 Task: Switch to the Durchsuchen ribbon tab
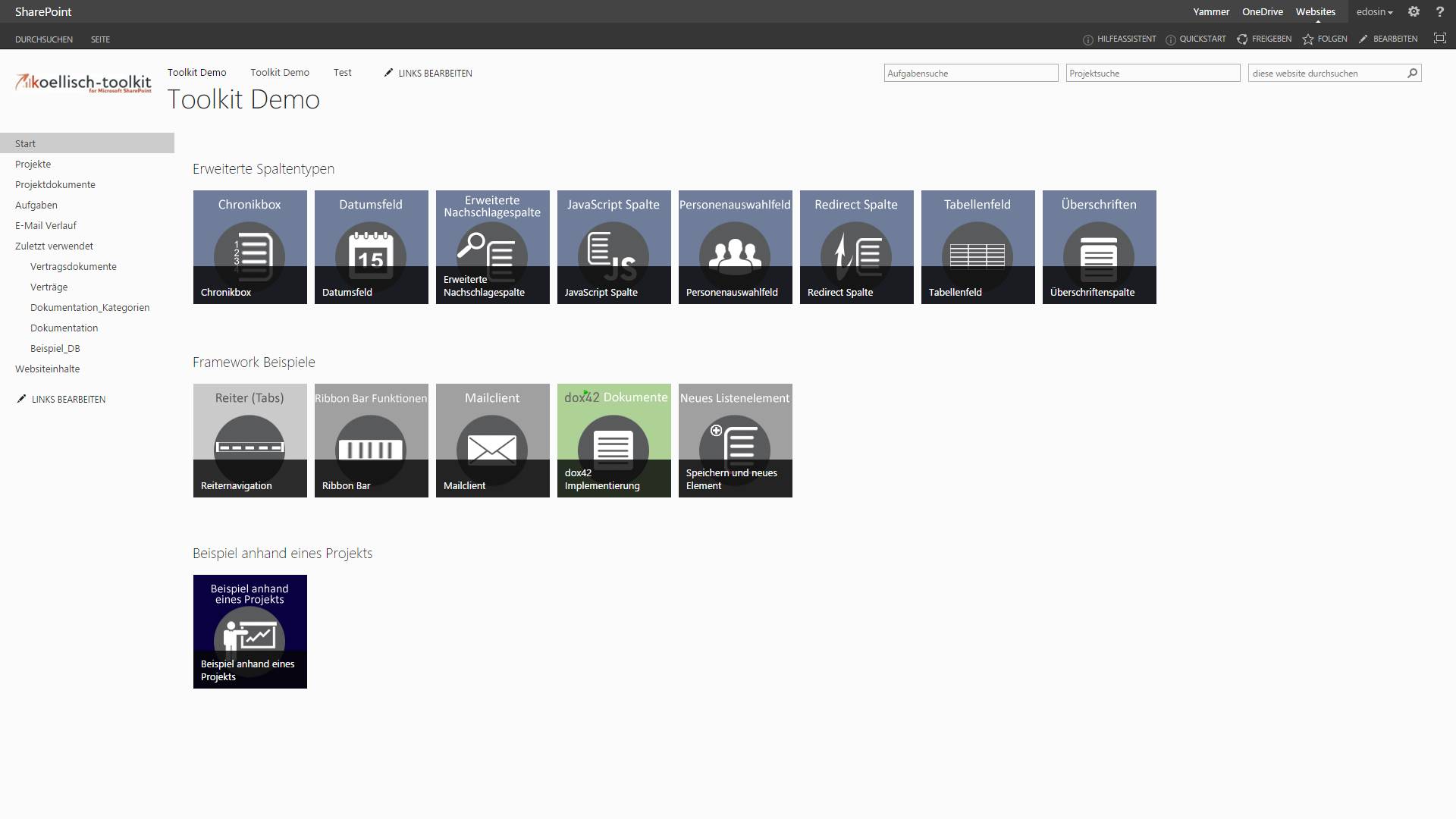(44, 39)
